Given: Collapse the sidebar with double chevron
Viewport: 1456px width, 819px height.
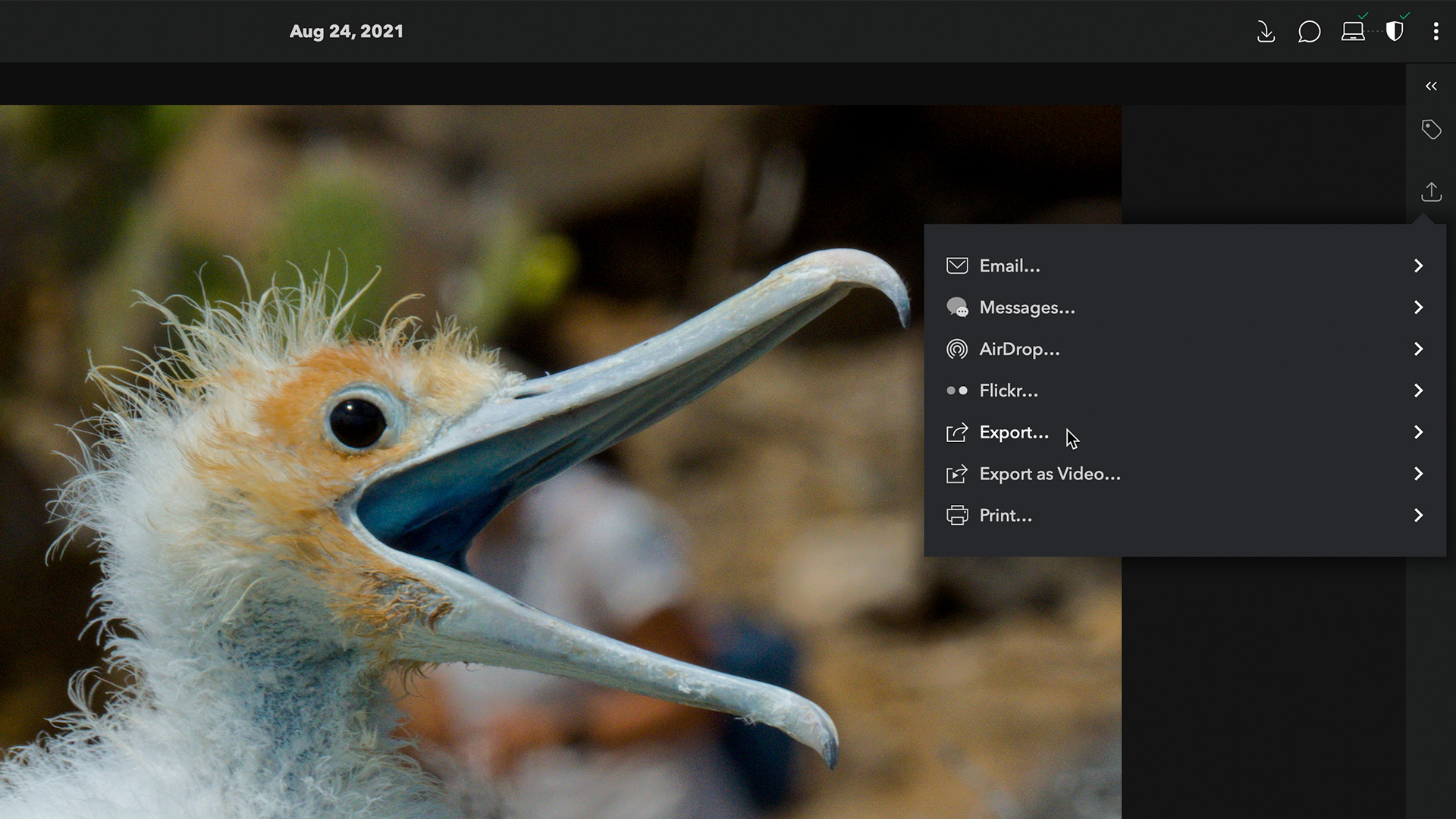Looking at the screenshot, I should 1431,86.
